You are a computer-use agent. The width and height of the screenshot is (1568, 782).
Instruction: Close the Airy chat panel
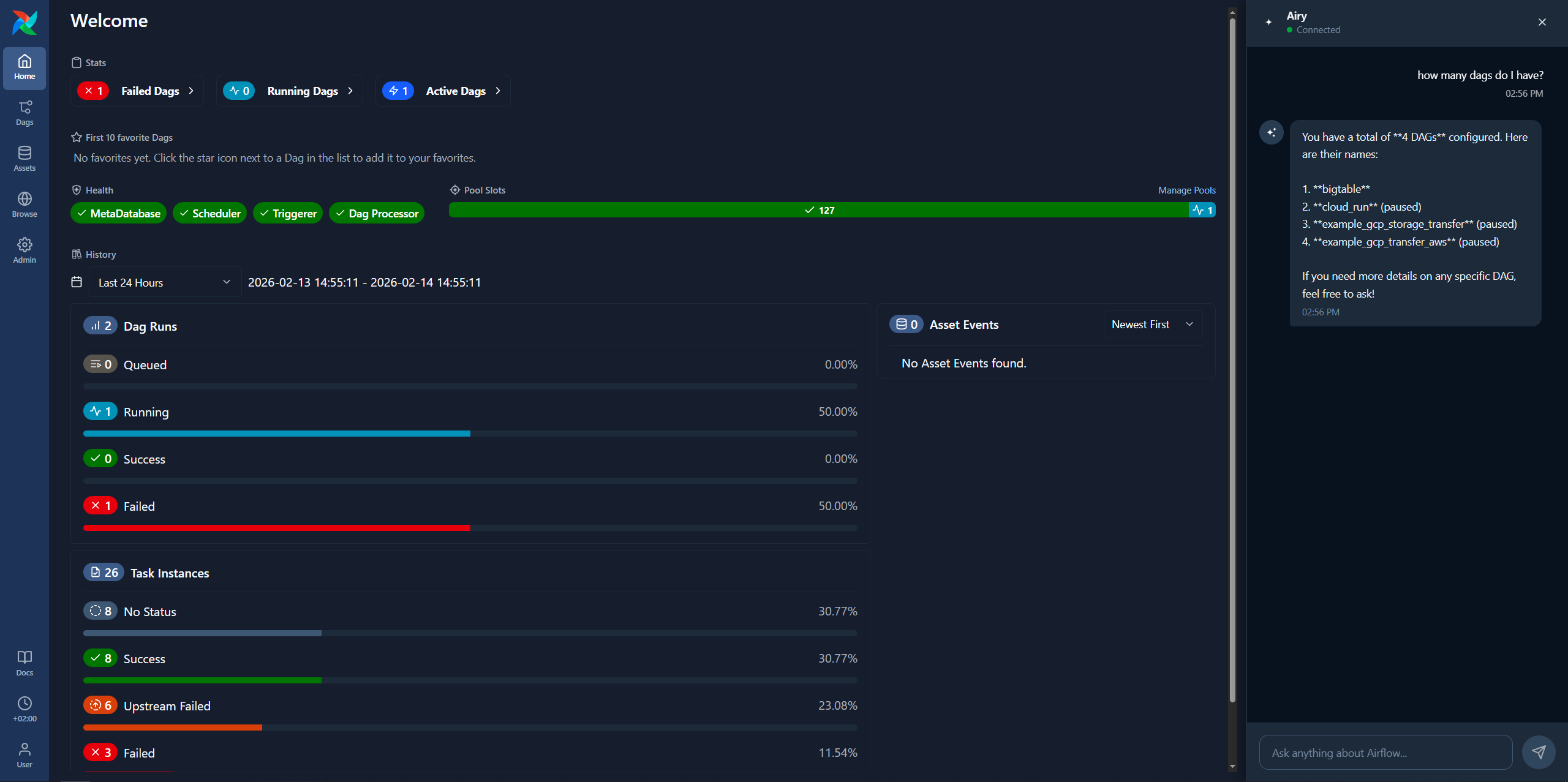[1542, 22]
